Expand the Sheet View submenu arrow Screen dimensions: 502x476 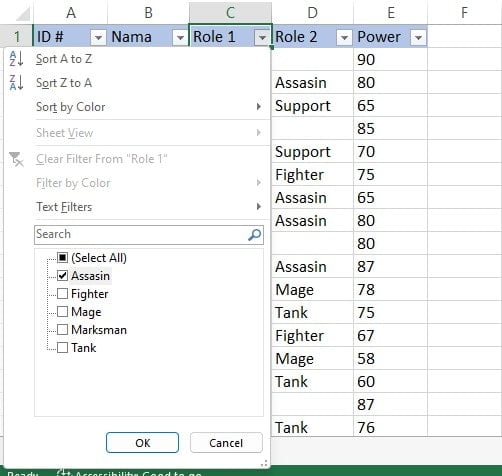pos(259,133)
